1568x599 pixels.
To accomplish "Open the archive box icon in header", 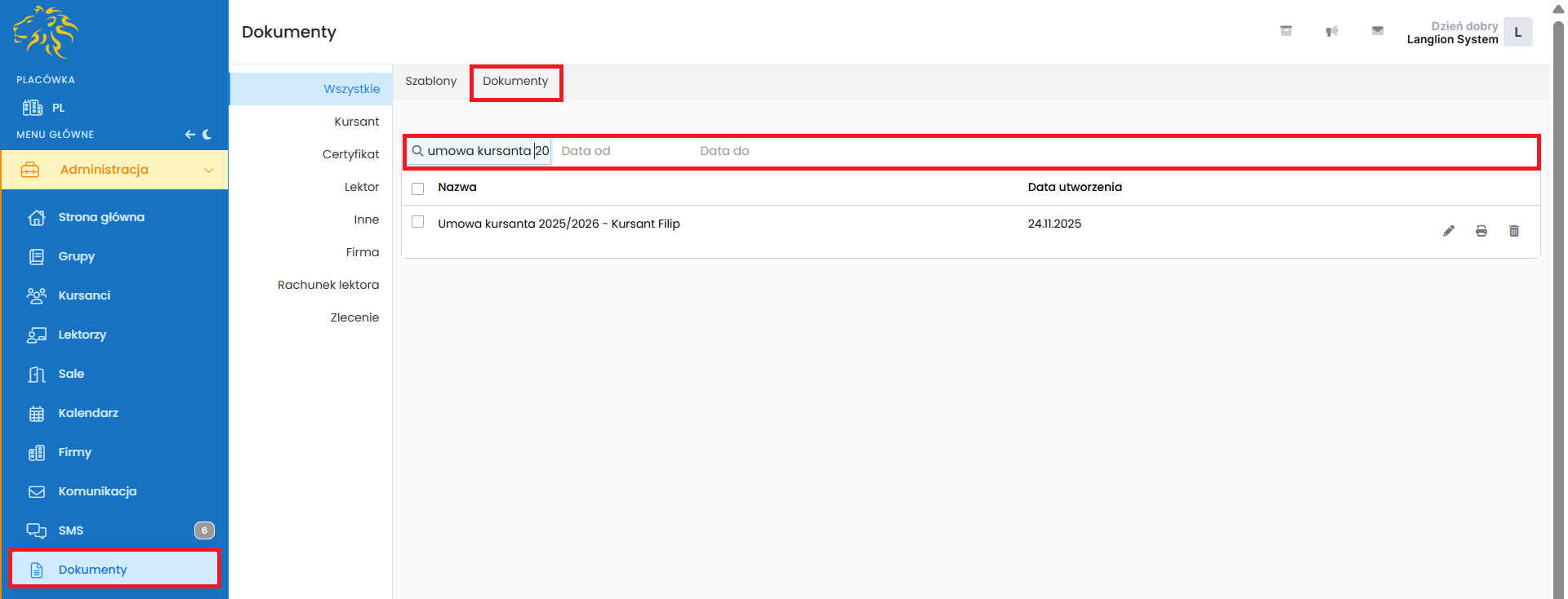I will [x=1285, y=31].
